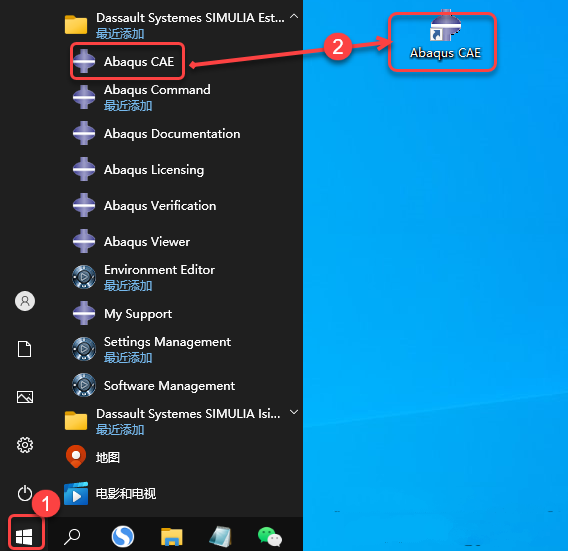Open Settings Management icon
This screenshot has height=551, width=568.
click(84, 349)
